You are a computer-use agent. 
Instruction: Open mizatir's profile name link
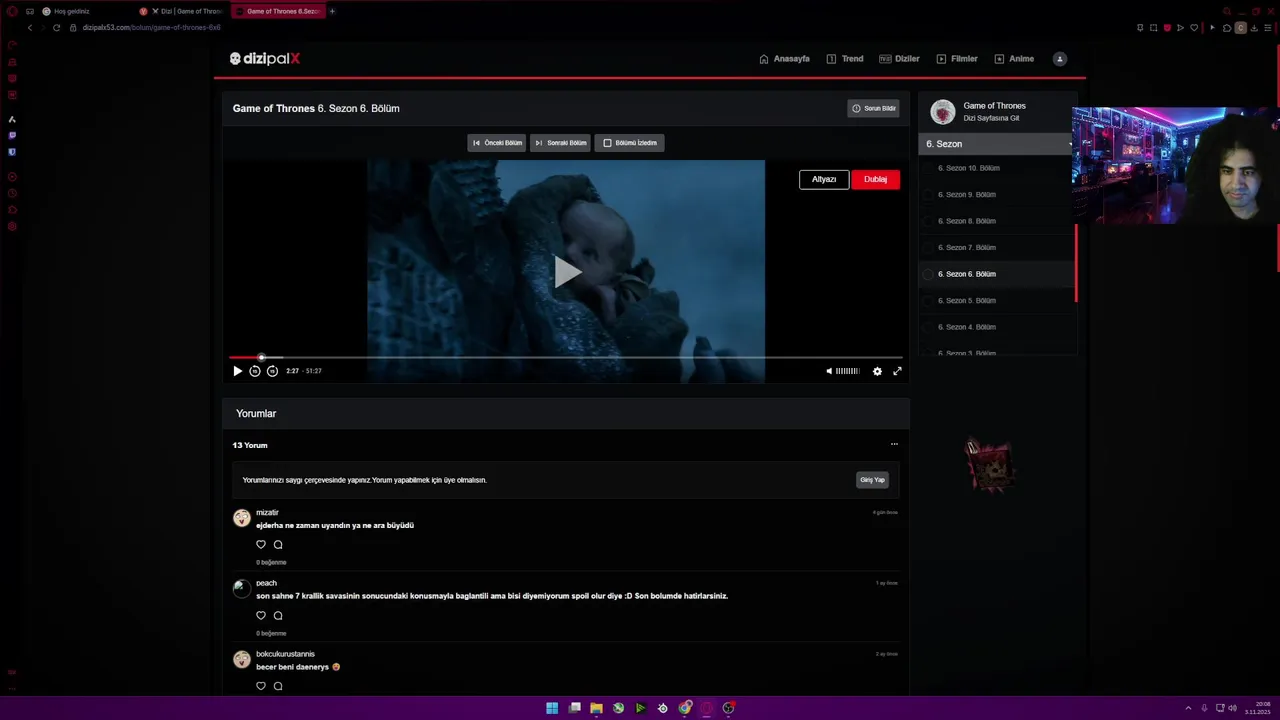pos(267,513)
